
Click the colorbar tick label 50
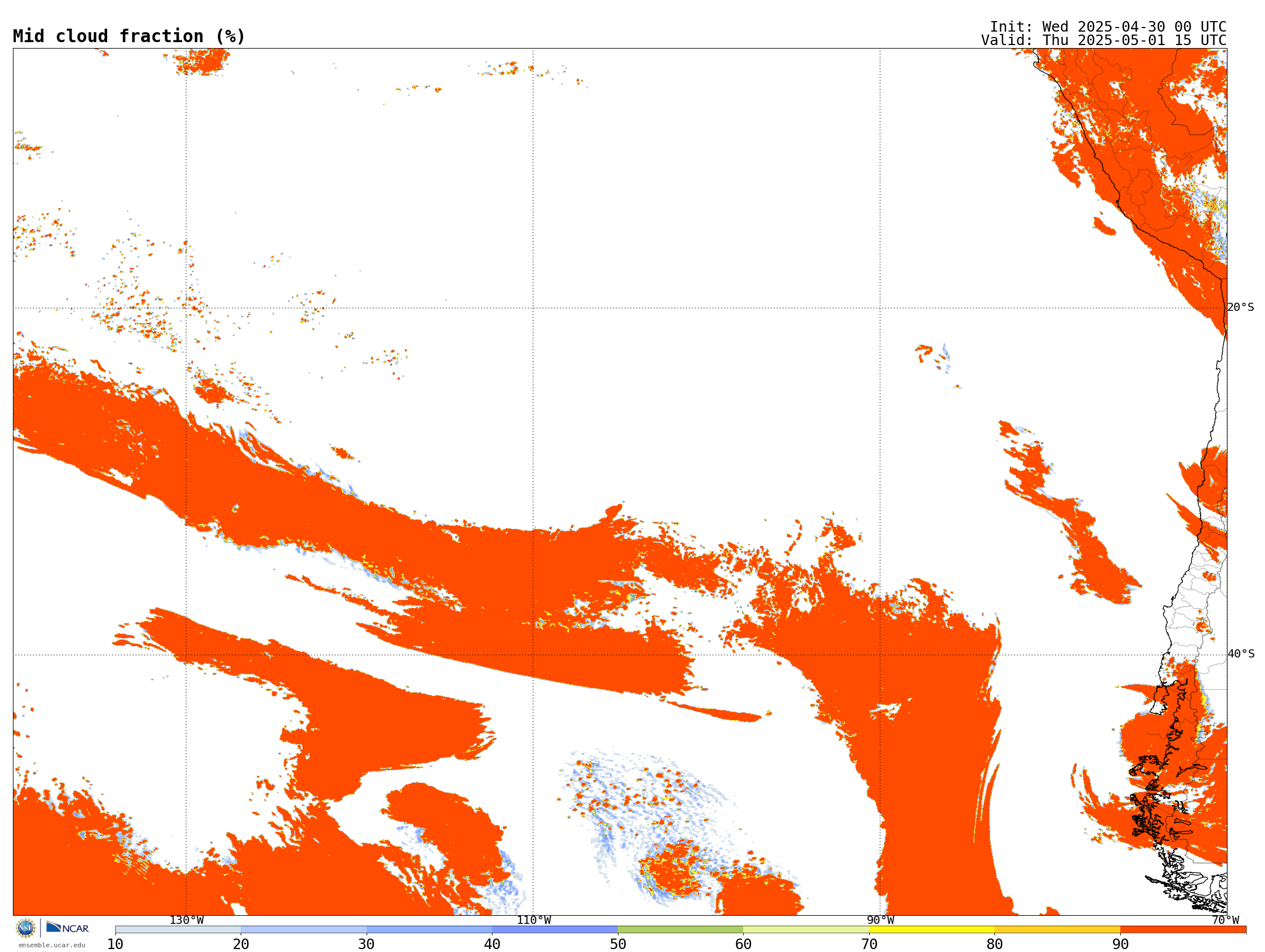pos(618,944)
